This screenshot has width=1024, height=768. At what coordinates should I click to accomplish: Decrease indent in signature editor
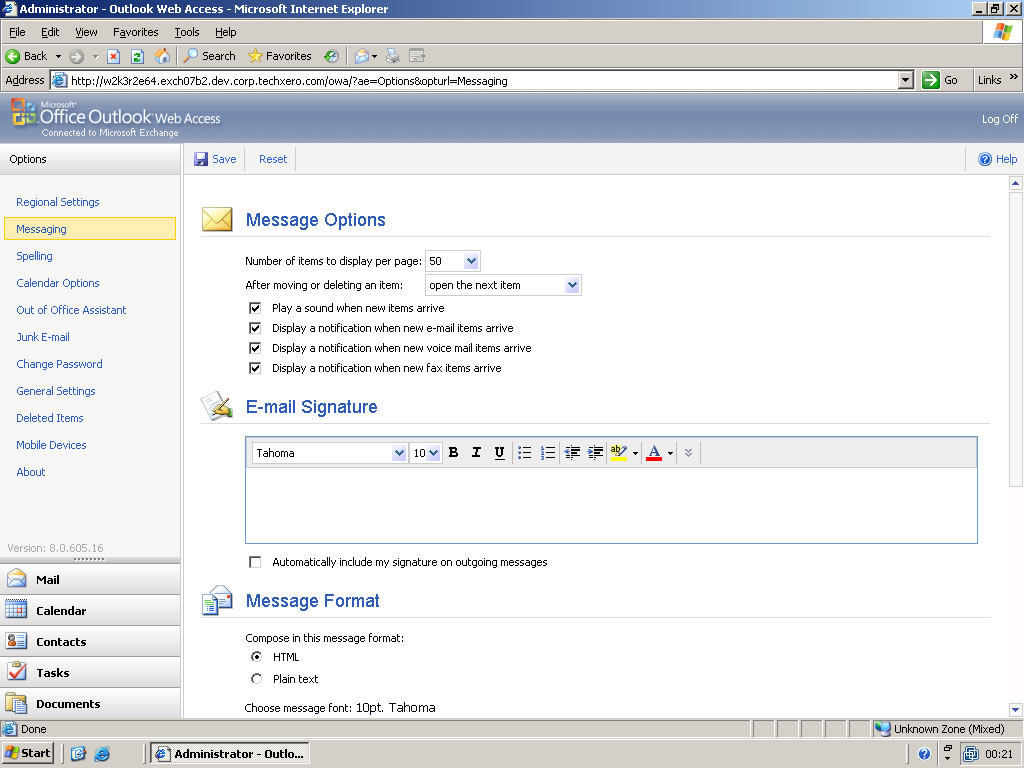(x=572, y=453)
